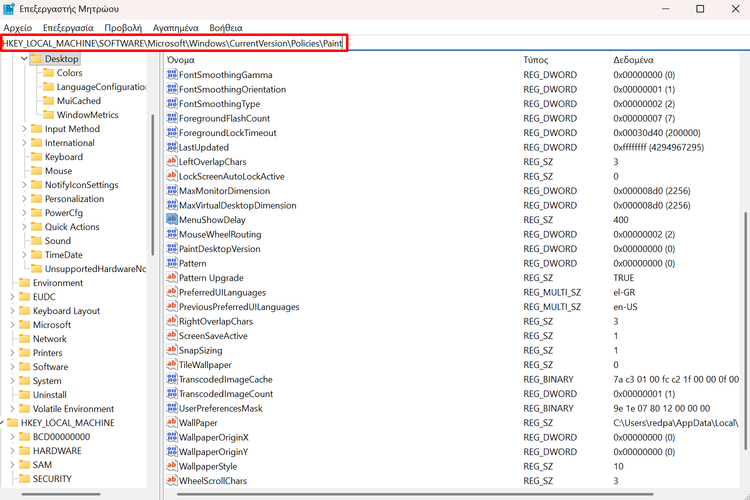The width and height of the screenshot is (750, 500).
Task: Click the binary icon beside TranscodedImageCache
Action: click(x=172, y=380)
